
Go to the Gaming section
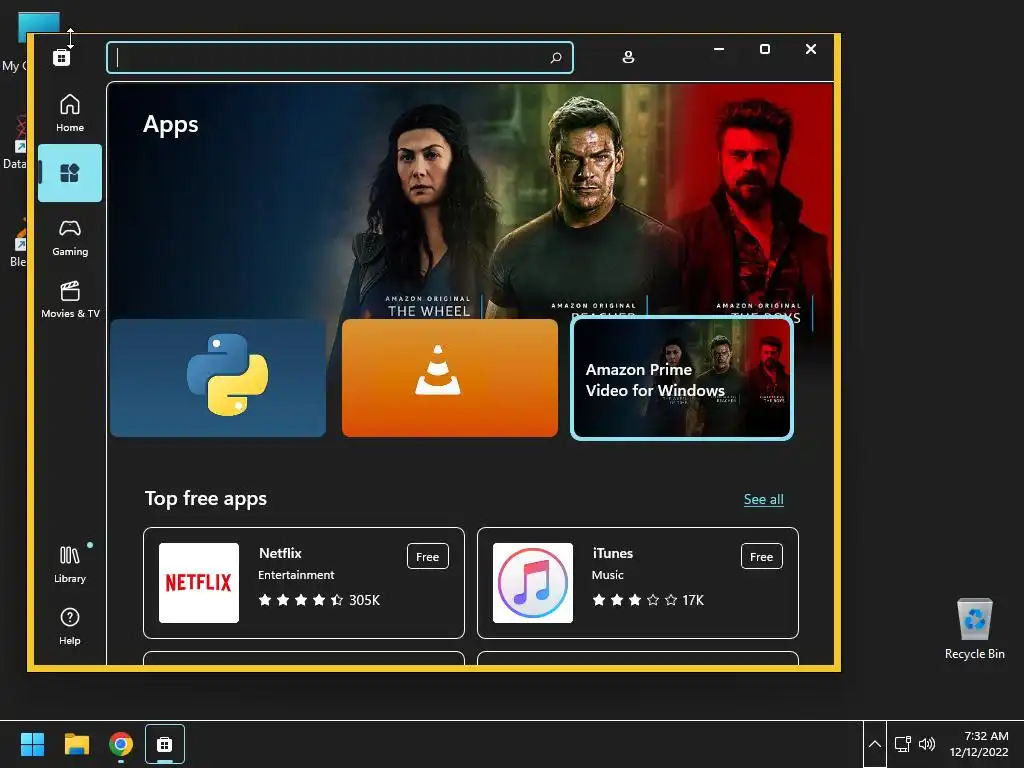pyautogui.click(x=70, y=237)
